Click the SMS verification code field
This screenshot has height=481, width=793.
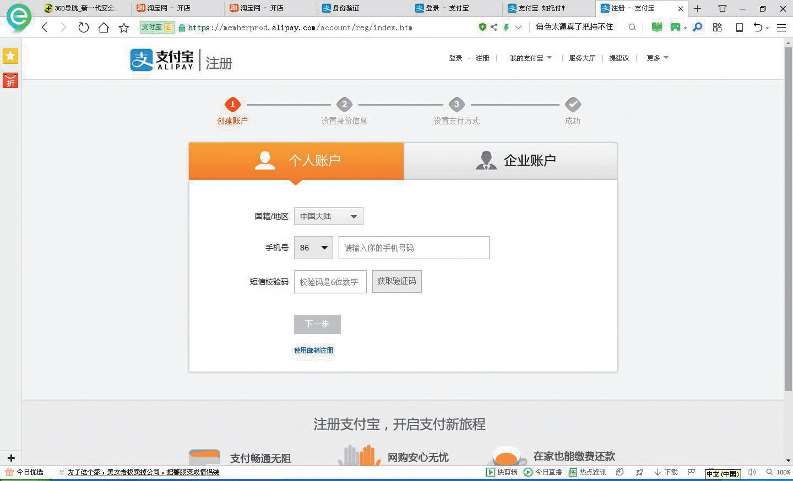(330, 282)
